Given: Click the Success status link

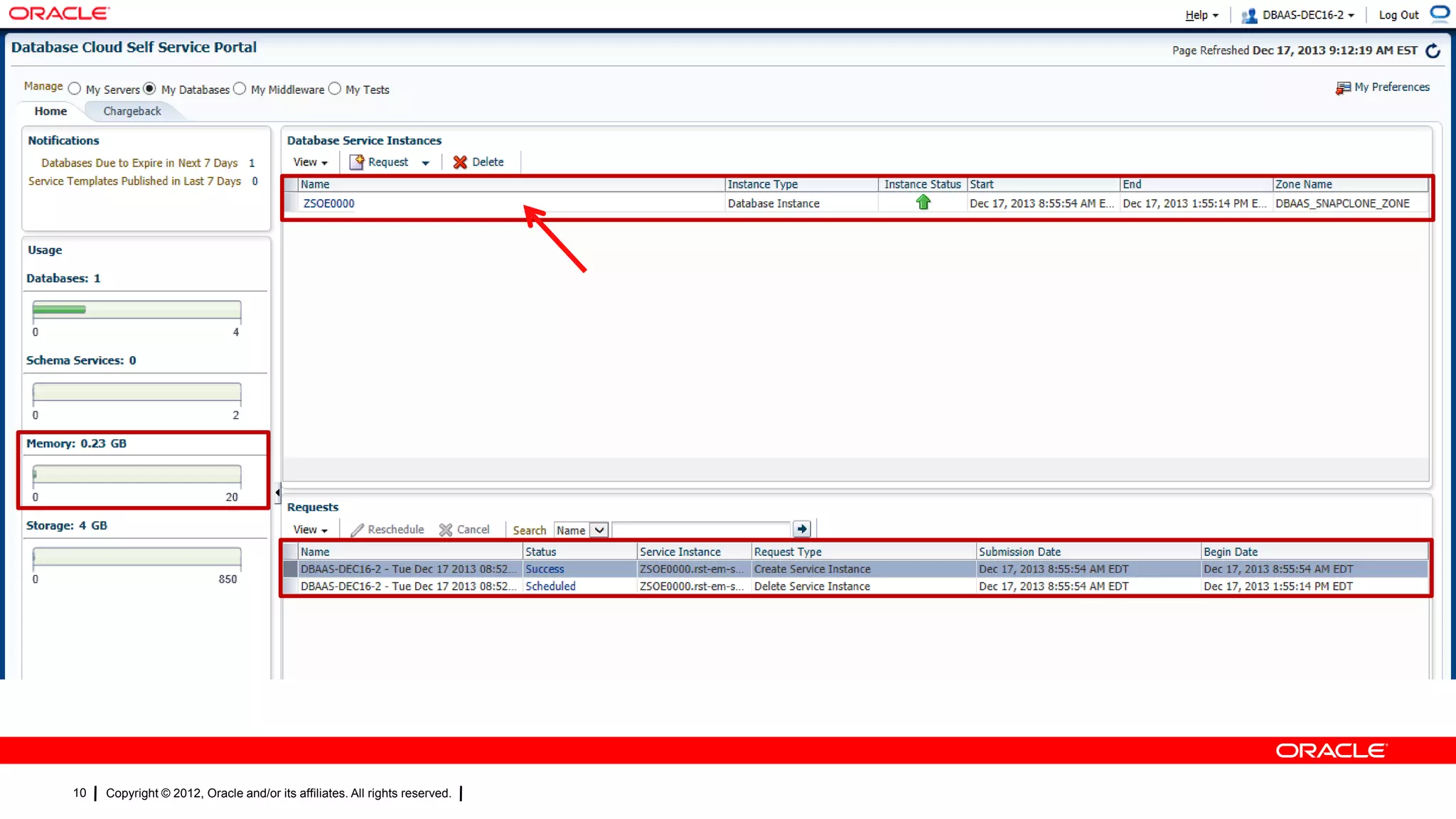Looking at the screenshot, I should tap(545, 569).
